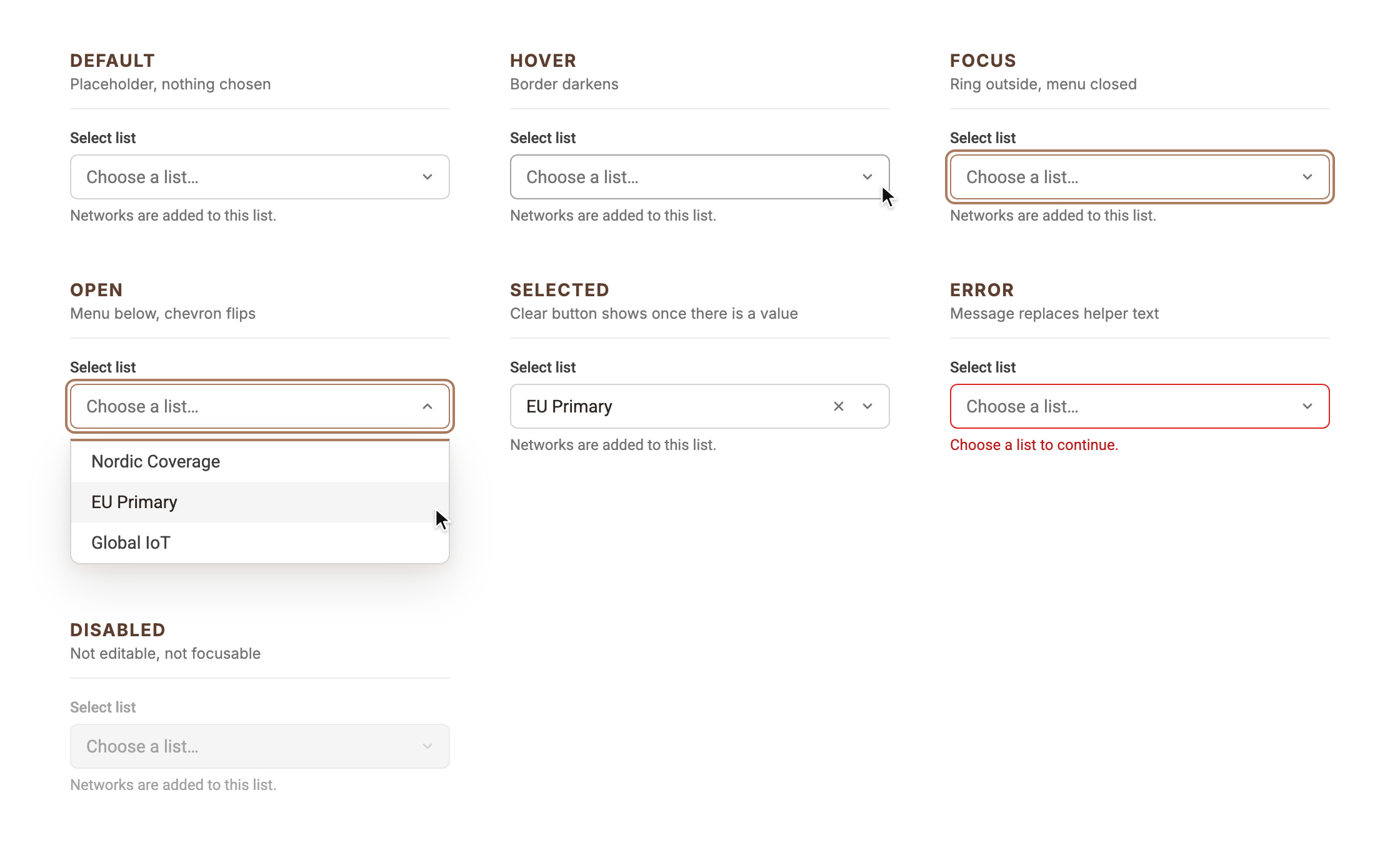
Task: Click the SELECTED section heading
Action: pos(559,290)
